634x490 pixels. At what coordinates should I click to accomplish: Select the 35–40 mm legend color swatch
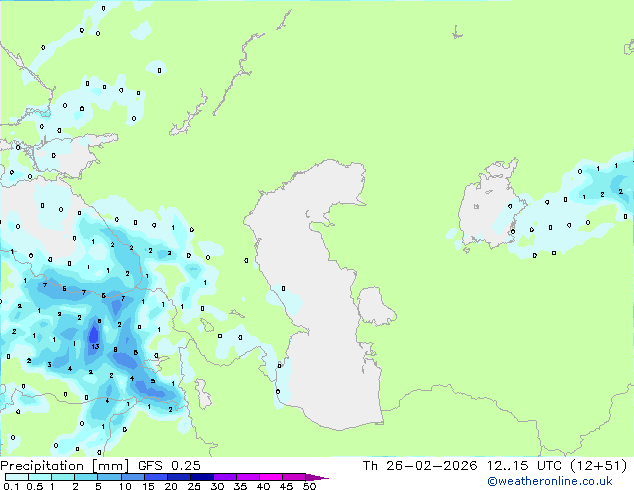[x=247, y=477]
